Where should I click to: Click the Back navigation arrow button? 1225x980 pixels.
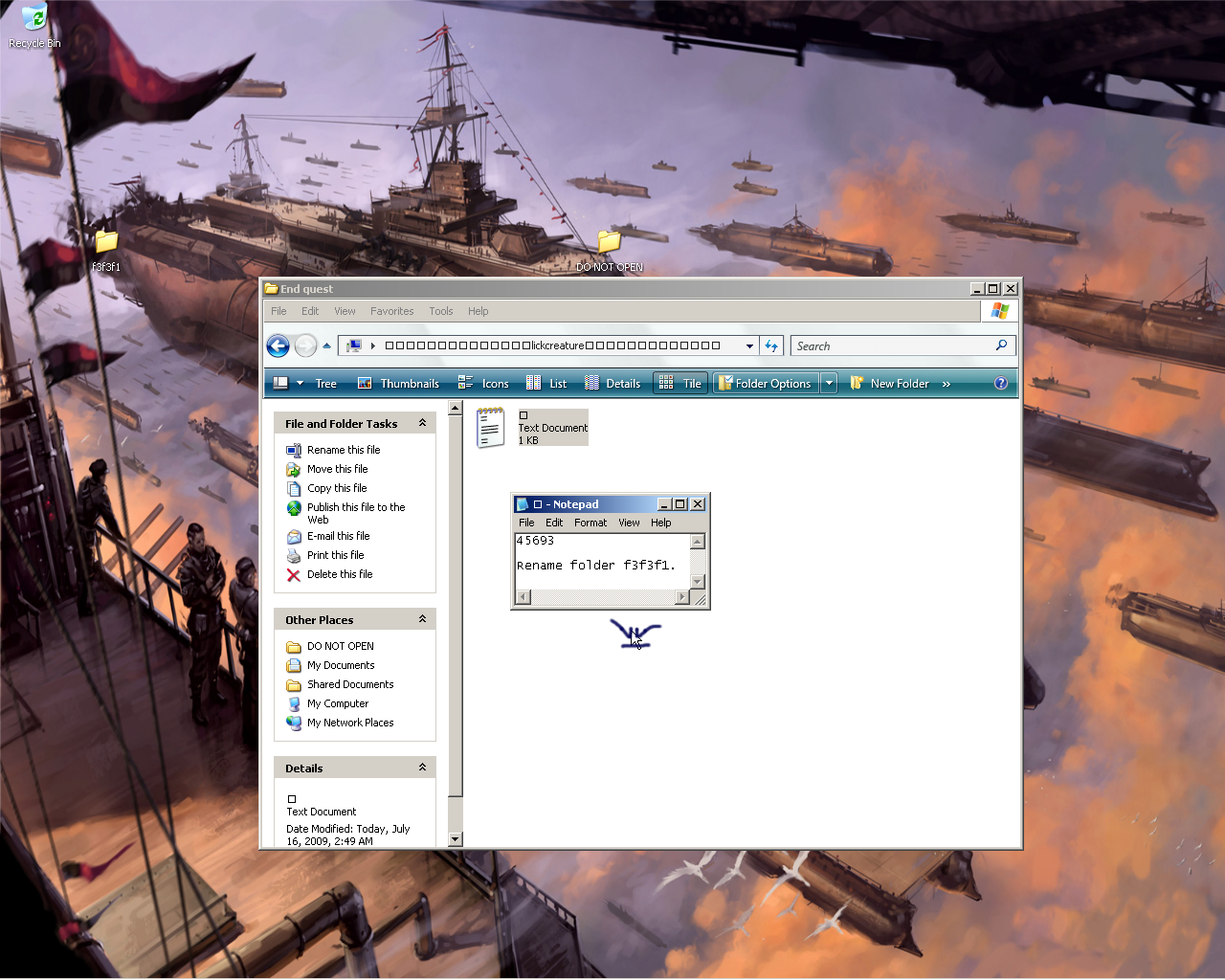pos(278,346)
